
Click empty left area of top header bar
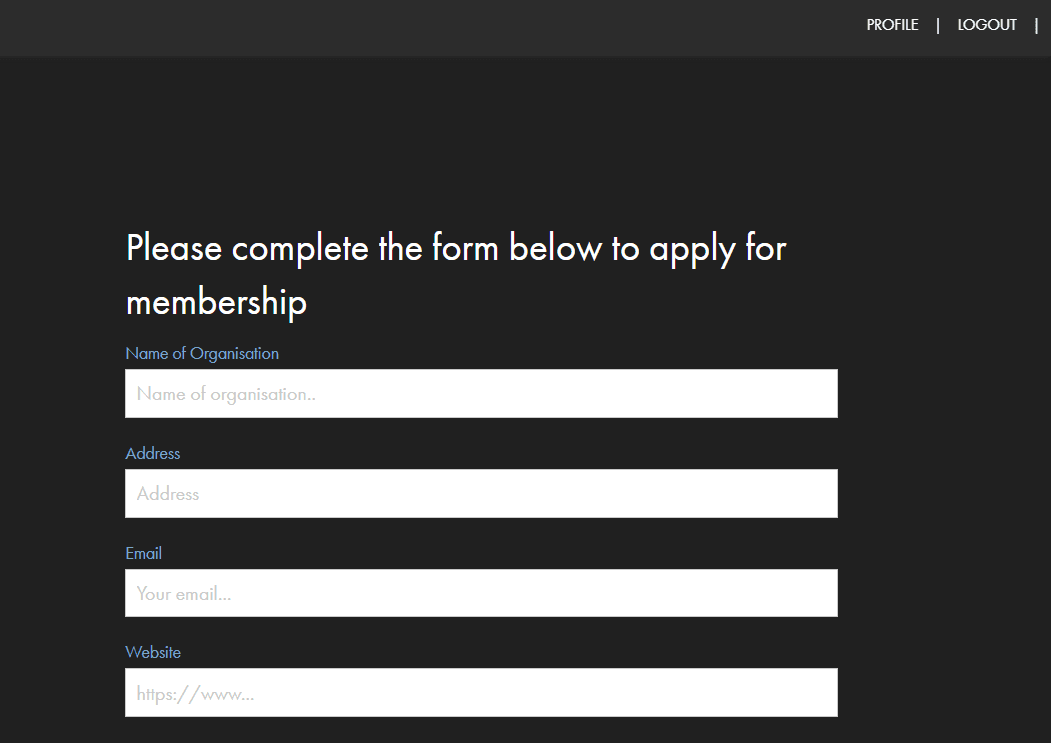[x=300, y=27]
